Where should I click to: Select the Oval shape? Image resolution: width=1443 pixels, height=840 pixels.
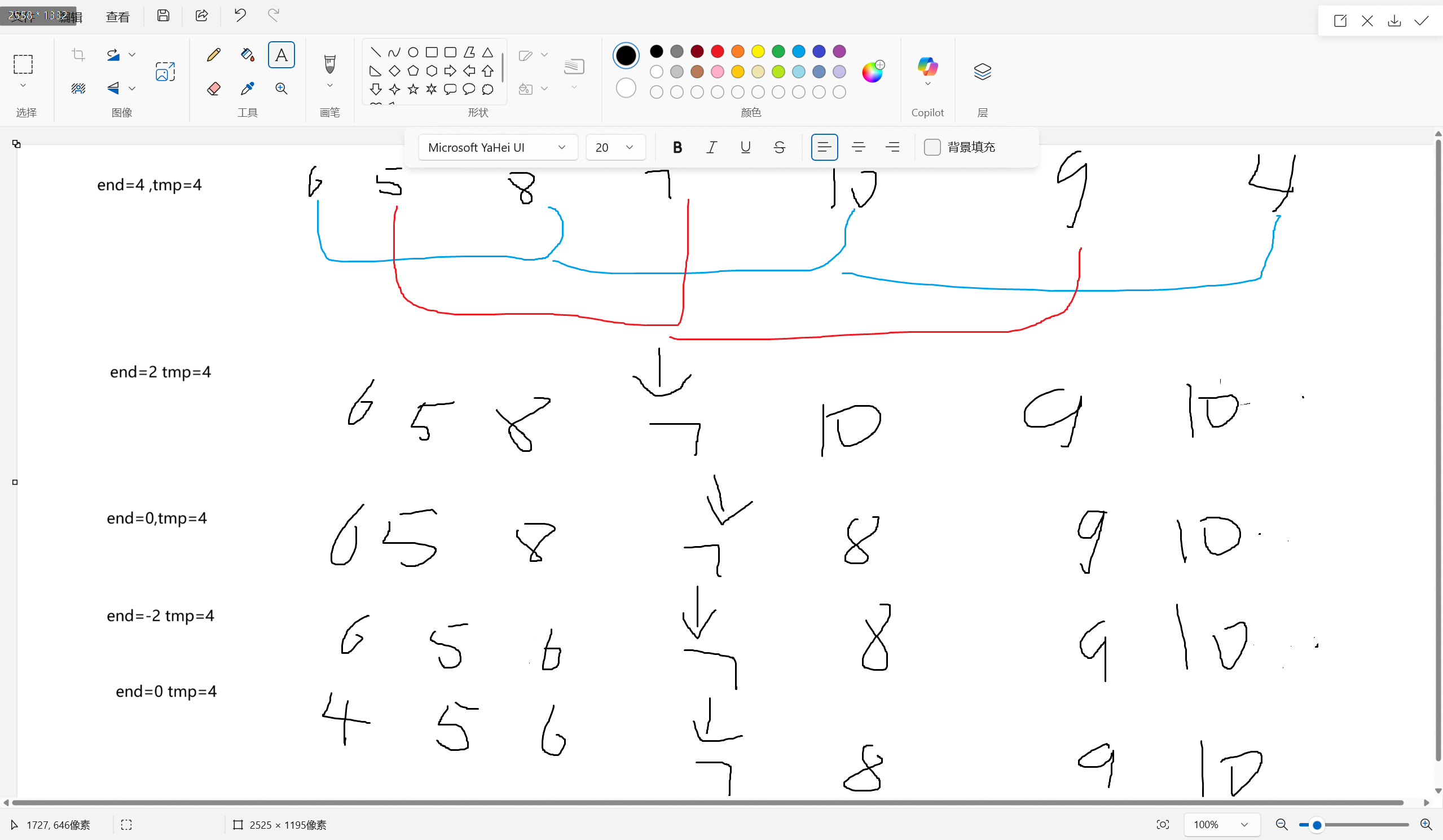[413, 52]
